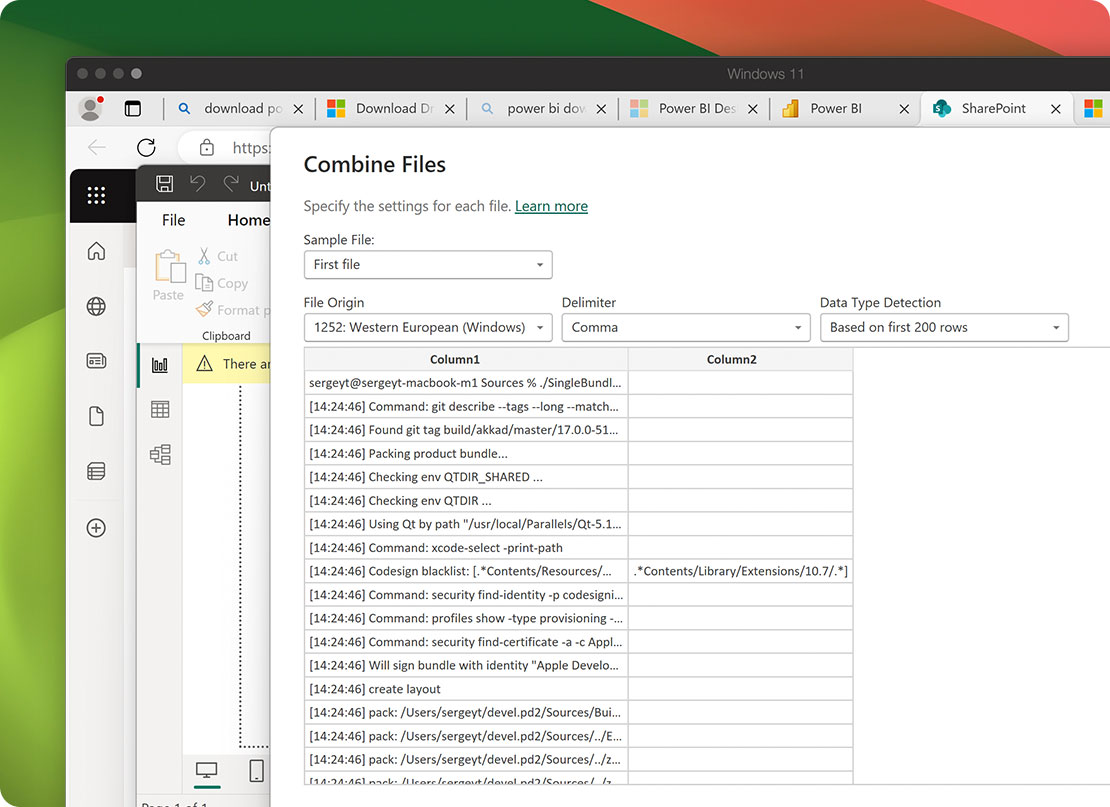Click the globe icon in left sidebar
Image resolution: width=1110 pixels, height=807 pixels.
(x=96, y=307)
